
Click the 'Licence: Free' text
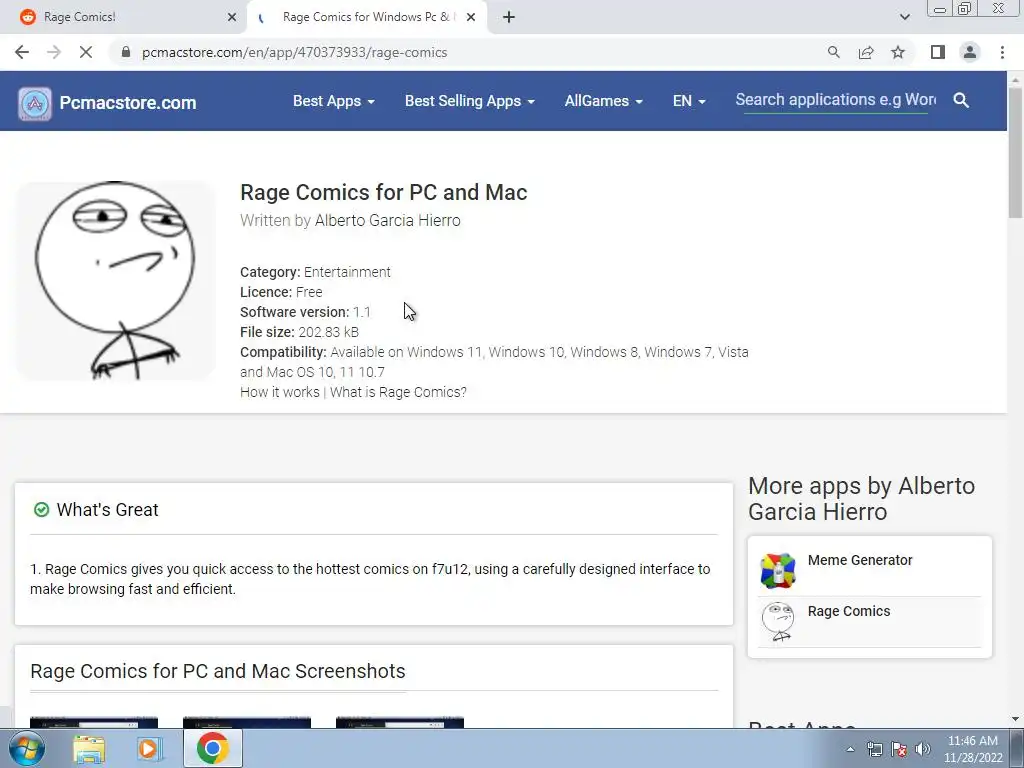tap(281, 292)
